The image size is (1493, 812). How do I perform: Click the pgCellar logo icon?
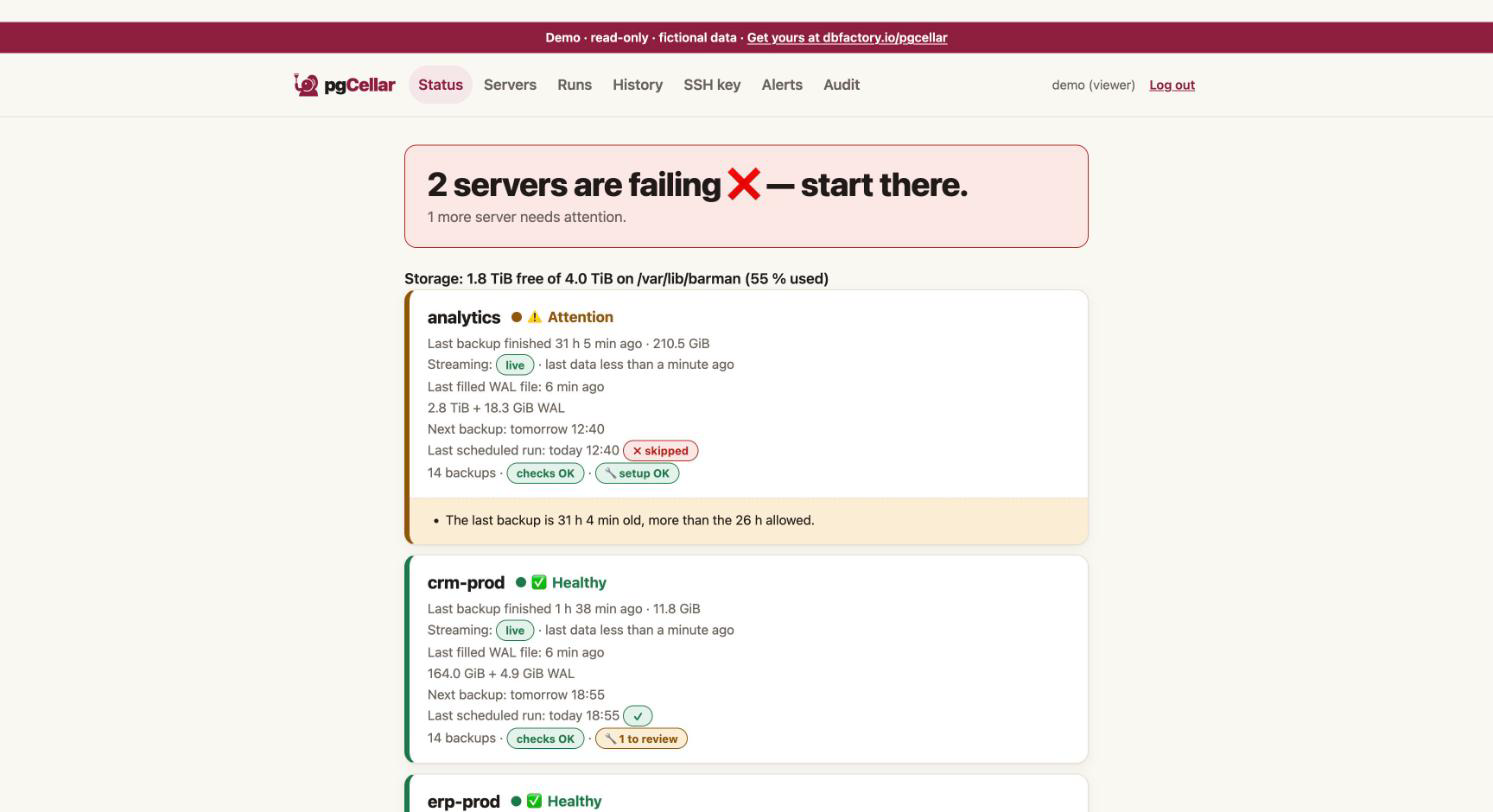306,85
